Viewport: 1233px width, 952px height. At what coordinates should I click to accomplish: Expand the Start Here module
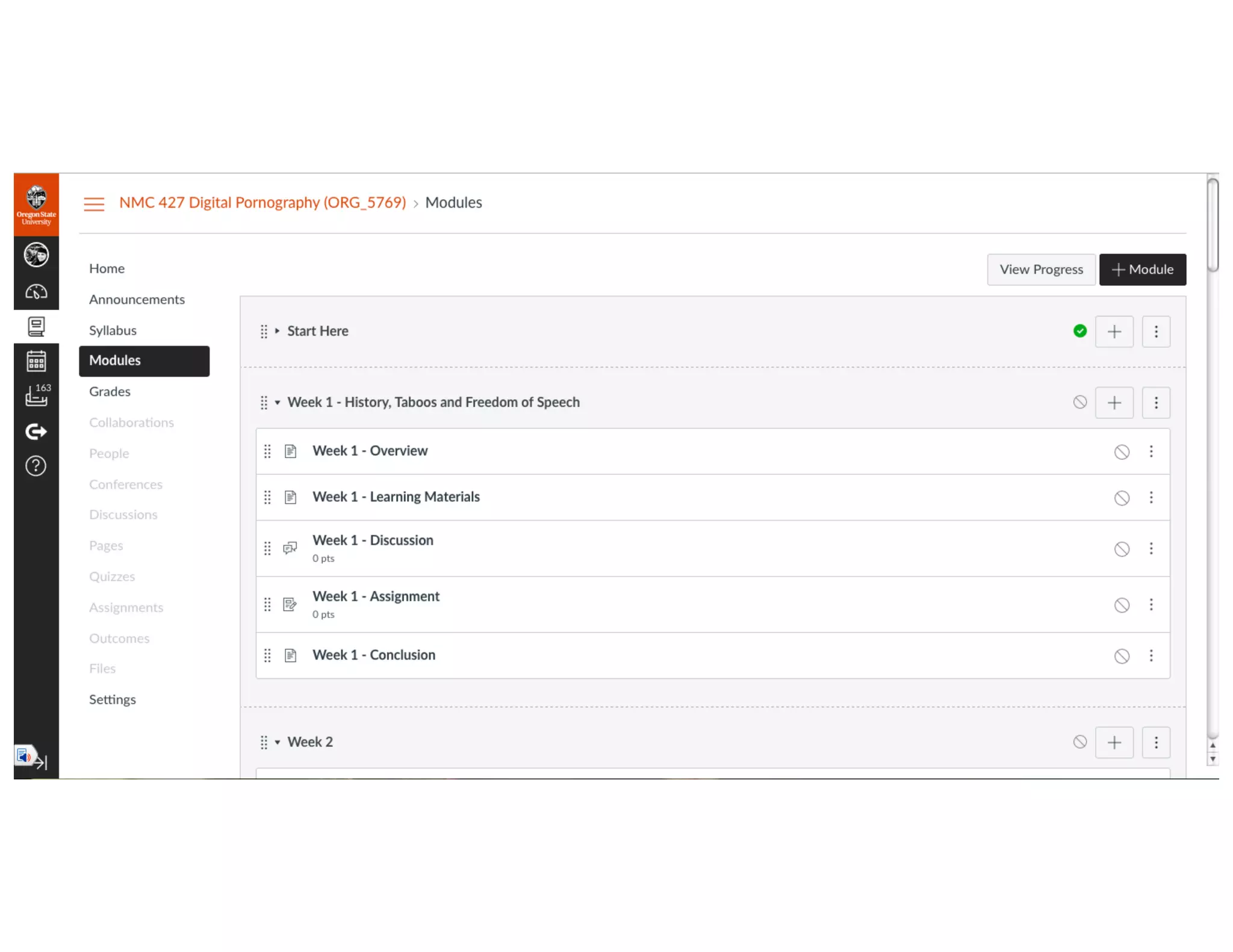(277, 331)
